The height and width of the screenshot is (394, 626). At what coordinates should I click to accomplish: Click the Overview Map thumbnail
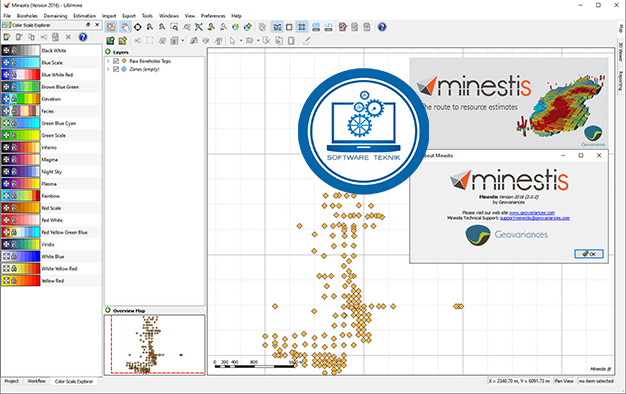coord(155,345)
